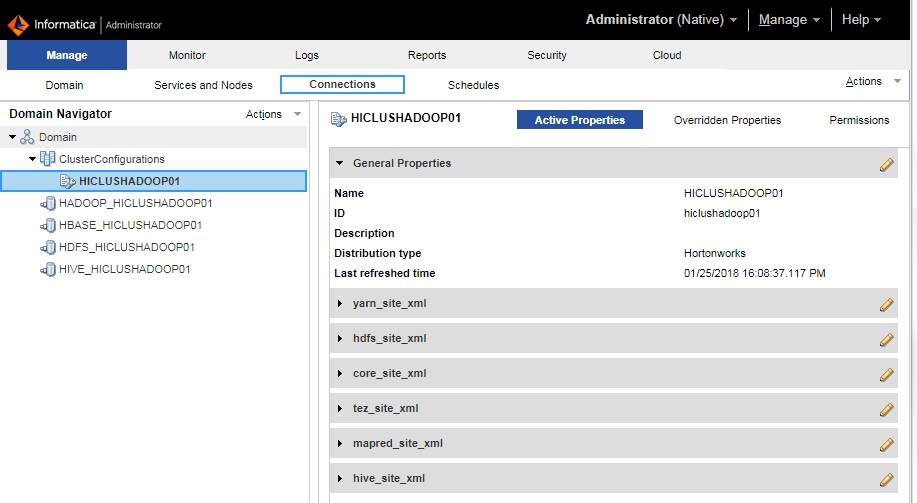Screen dimensions: 917x503
Task: Click the edit pencil for hive_site_xml
Action: coord(886,479)
